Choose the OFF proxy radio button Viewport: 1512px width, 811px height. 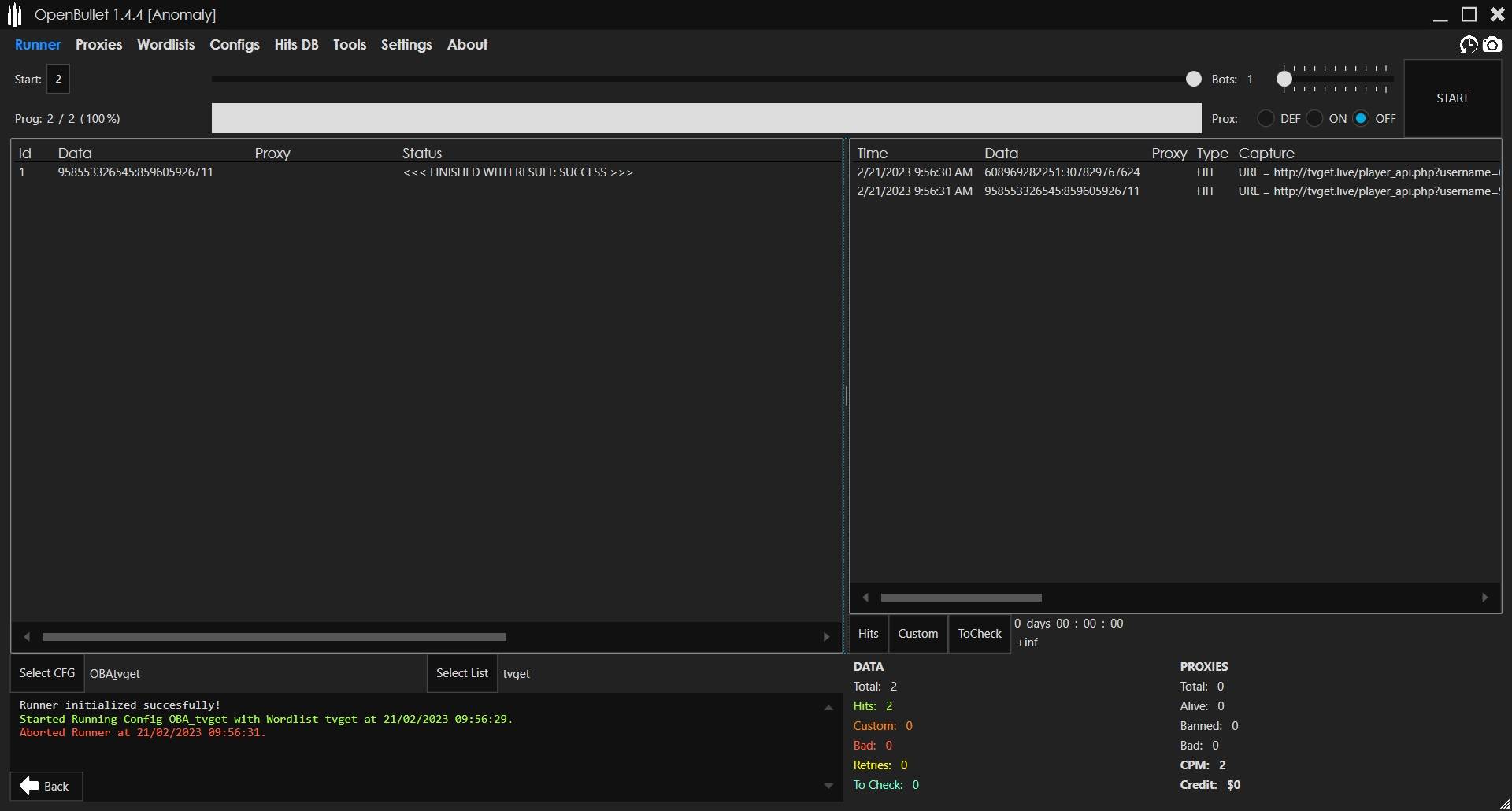pos(1361,119)
